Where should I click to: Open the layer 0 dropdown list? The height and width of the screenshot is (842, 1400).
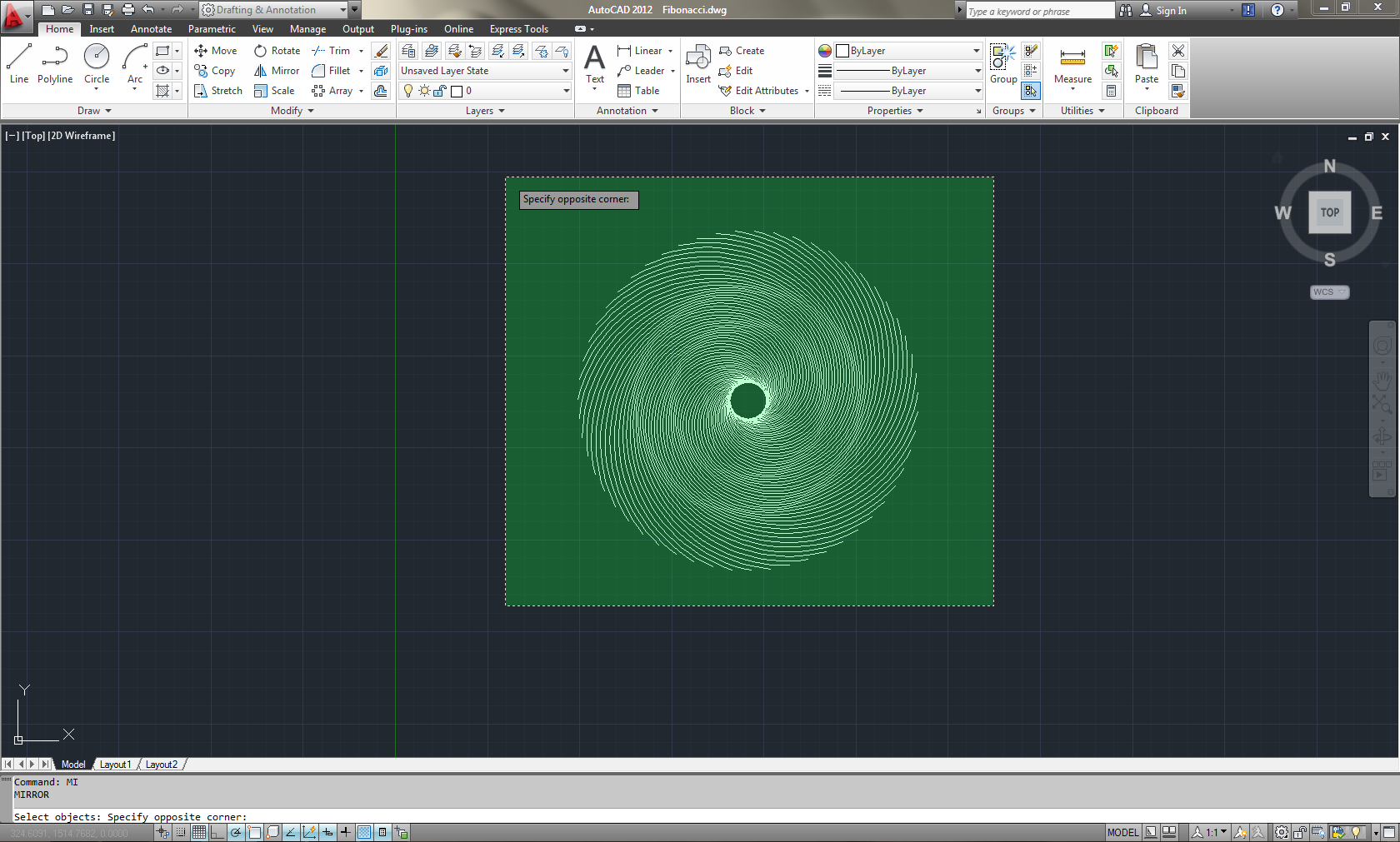tap(485, 91)
